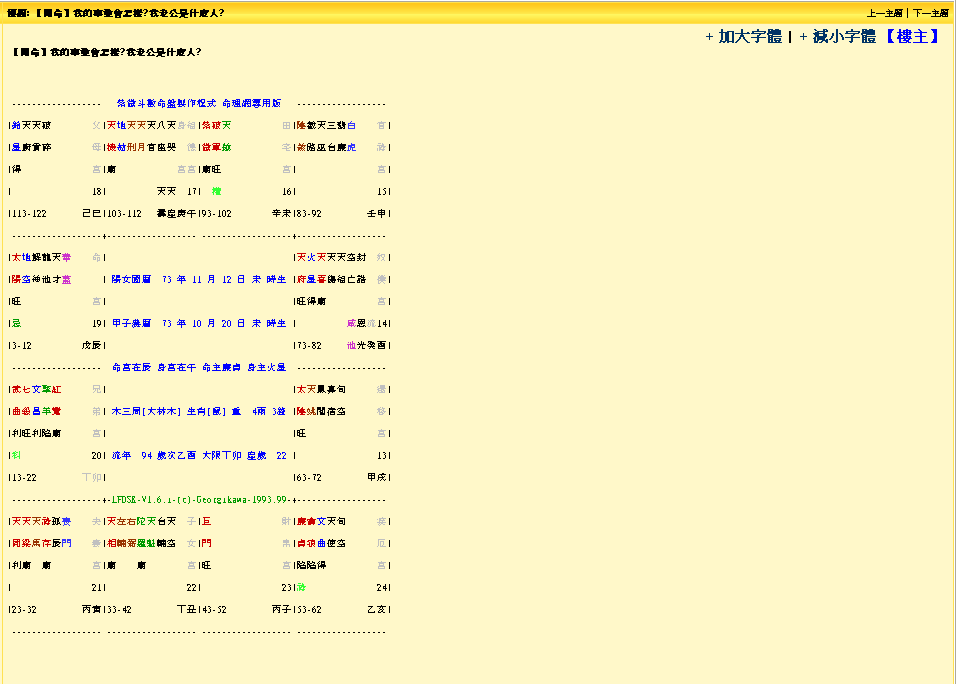Click the blue 紫微斗數命盤製作程式 heading
The width and height of the screenshot is (956, 684).
tap(198, 103)
